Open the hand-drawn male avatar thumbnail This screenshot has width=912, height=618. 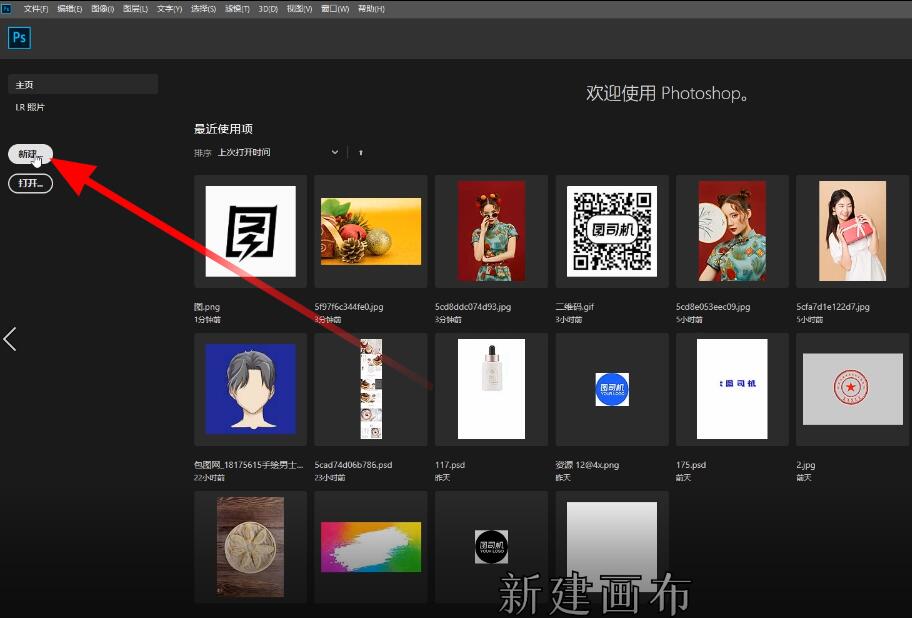250,389
